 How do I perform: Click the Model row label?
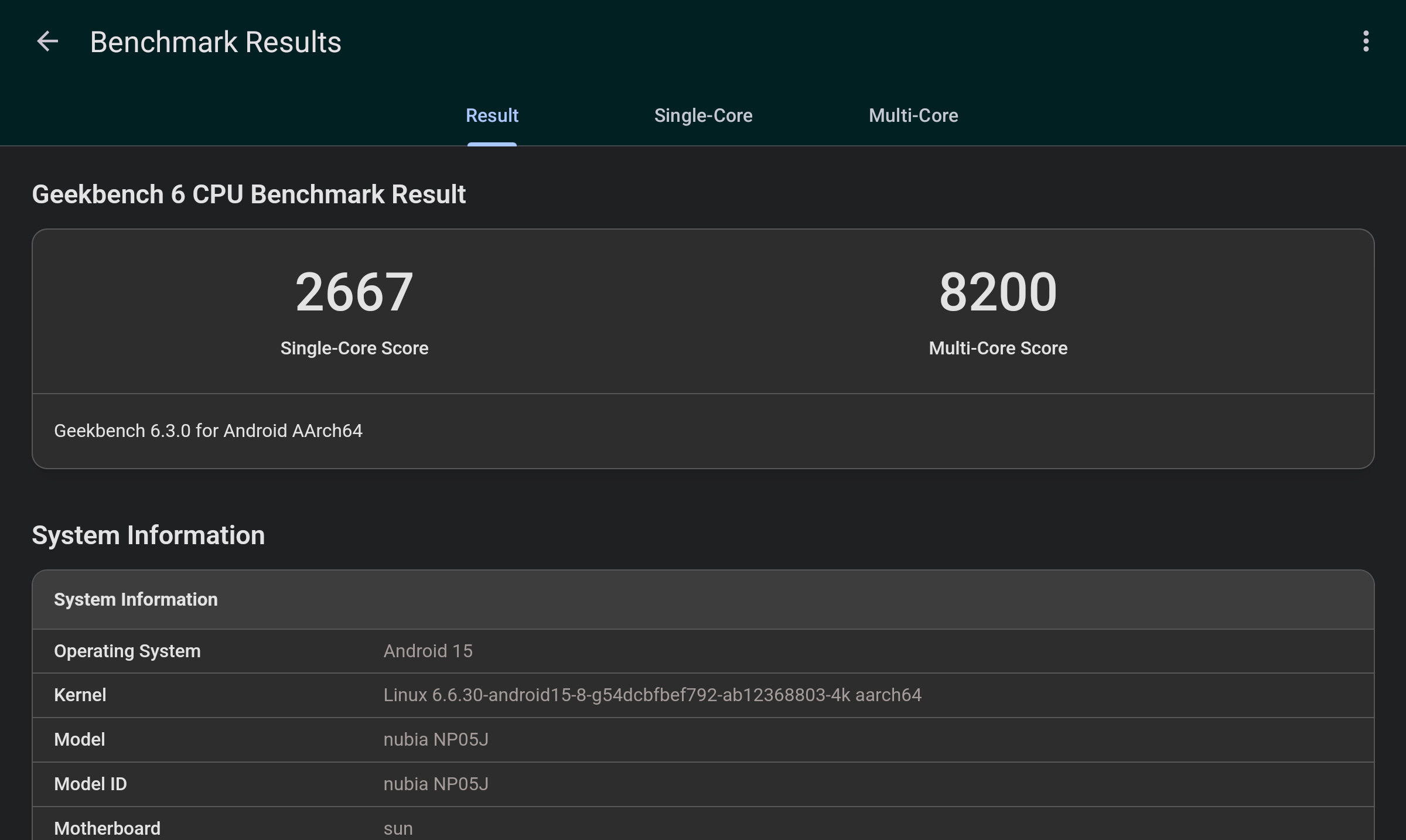point(79,739)
